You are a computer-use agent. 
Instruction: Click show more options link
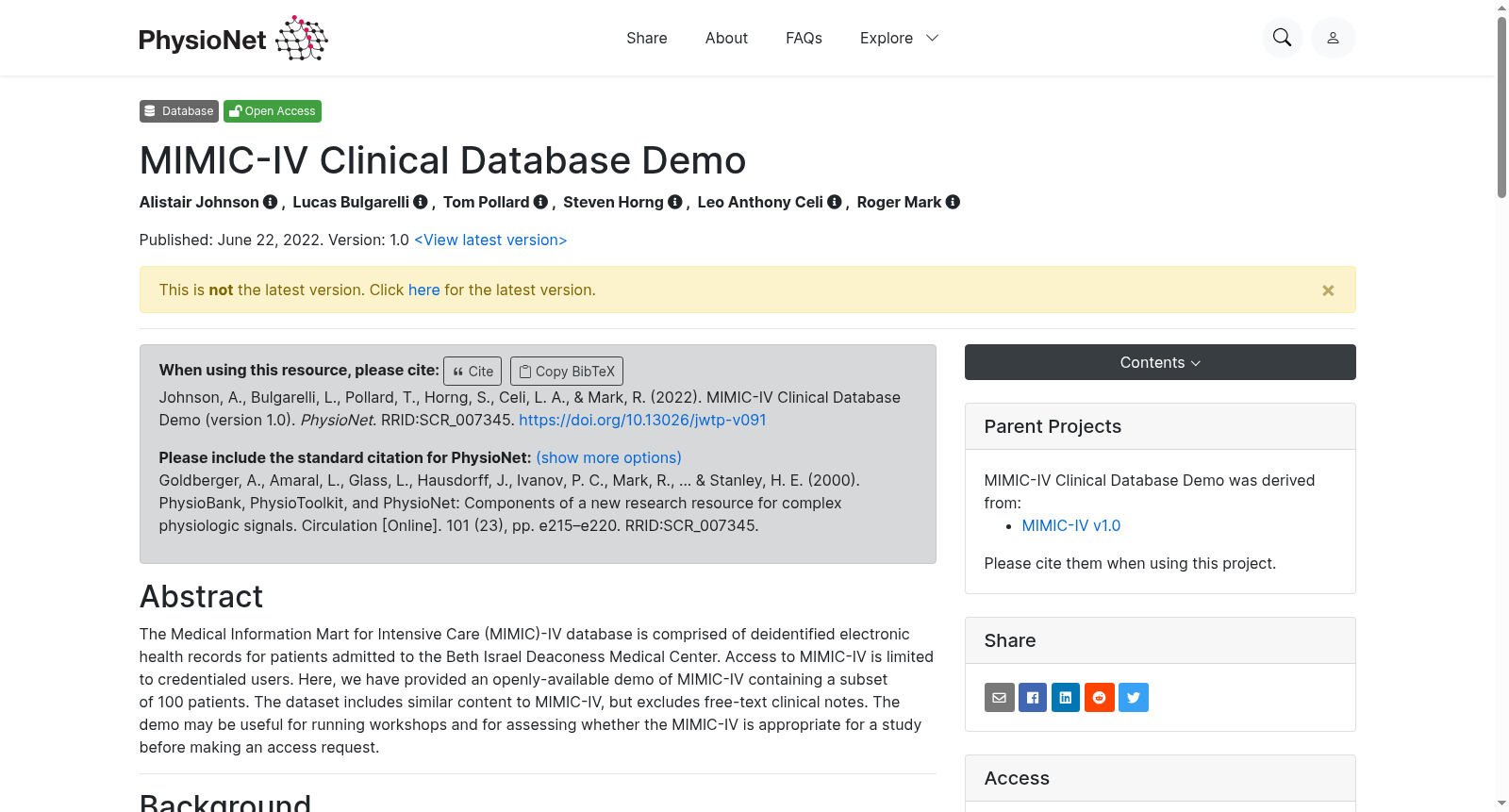[608, 457]
